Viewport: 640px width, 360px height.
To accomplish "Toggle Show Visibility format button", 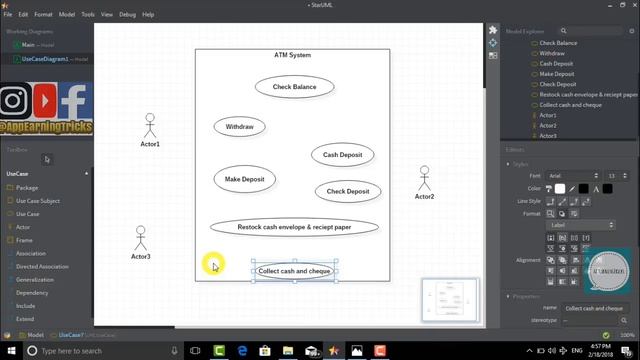I will (550, 238).
